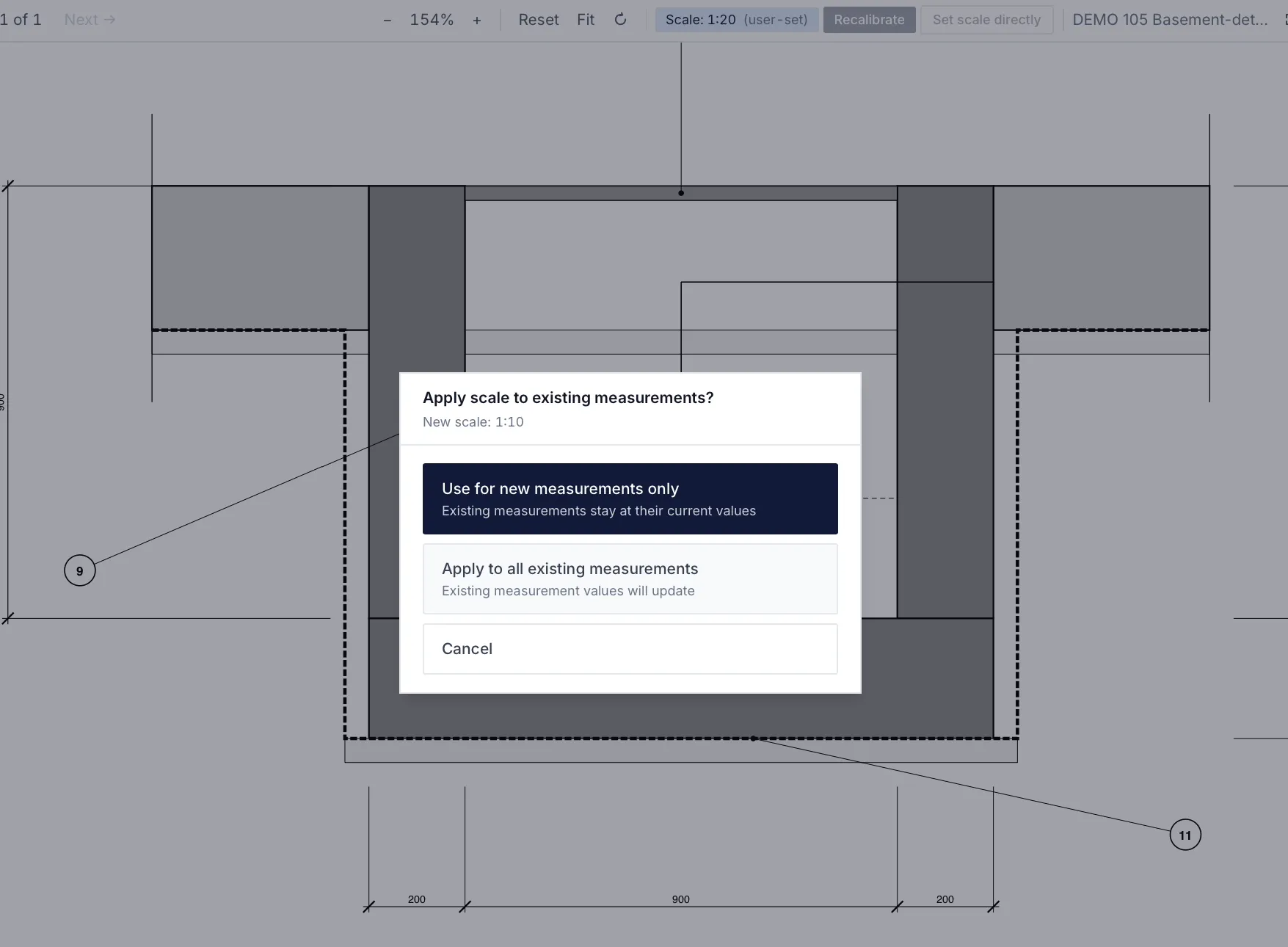Click the "Apply scale to existing measurements?" heading

point(568,398)
